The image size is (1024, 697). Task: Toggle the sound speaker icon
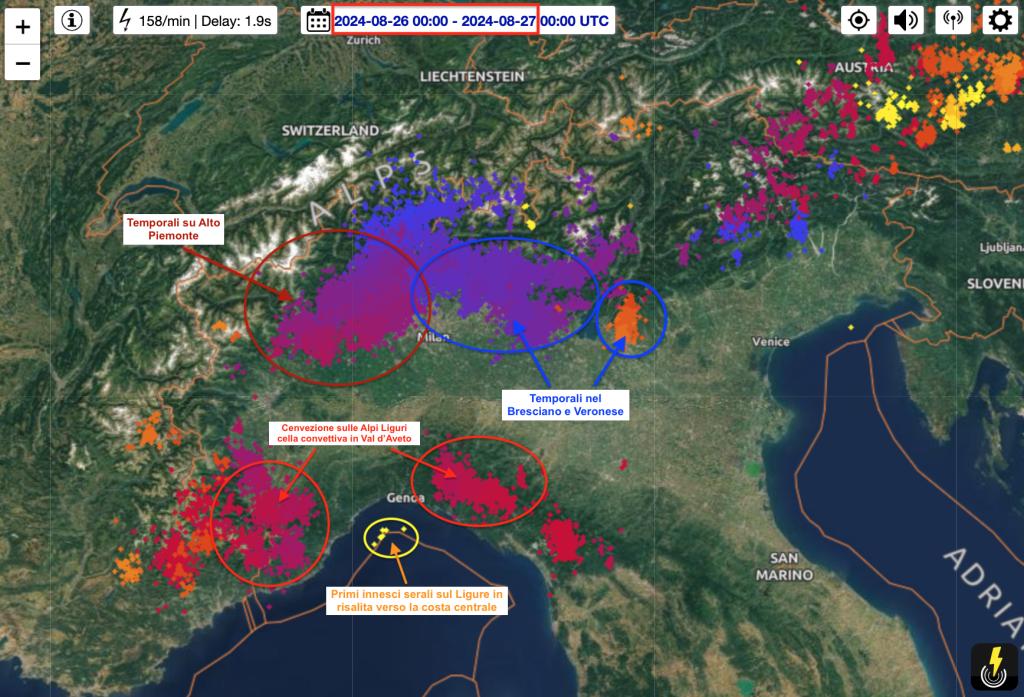(x=906, y=20)
